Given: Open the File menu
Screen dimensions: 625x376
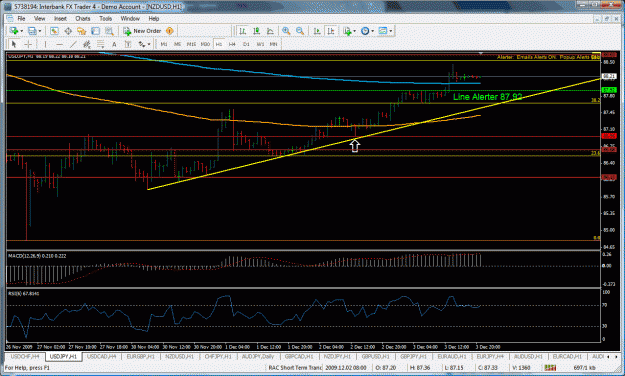Looking at the screenshot, I should (x=21, y=18).
